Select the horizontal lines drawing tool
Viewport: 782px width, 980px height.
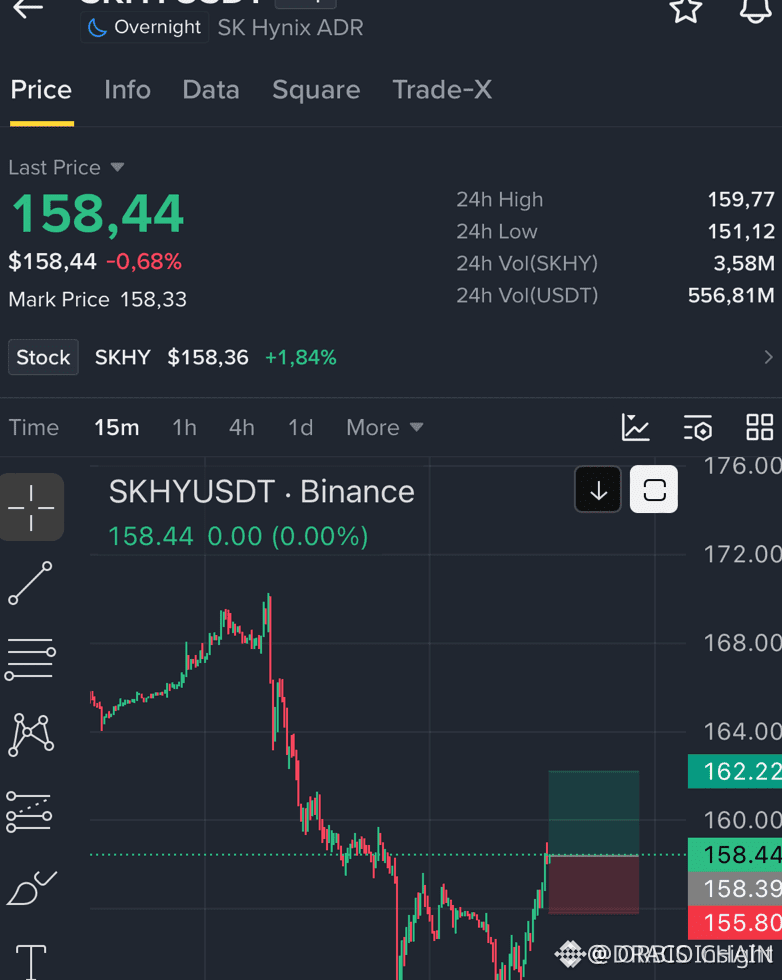pos(30,659)
